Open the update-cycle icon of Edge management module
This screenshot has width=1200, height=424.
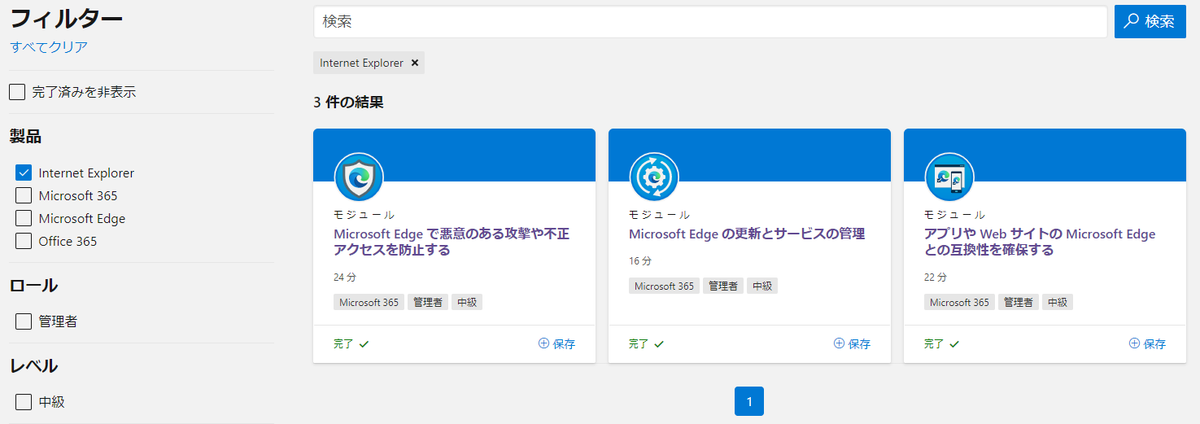(x=654, y=177)
